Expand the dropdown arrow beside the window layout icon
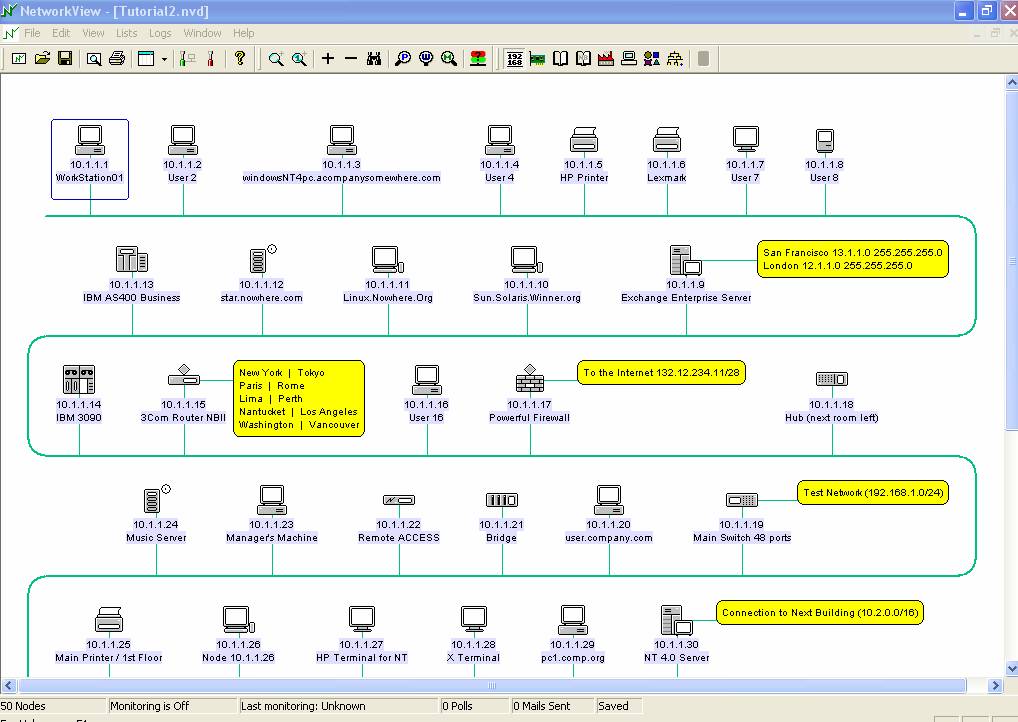Viewport: 1018px width, 722px height. click(164, 59)
